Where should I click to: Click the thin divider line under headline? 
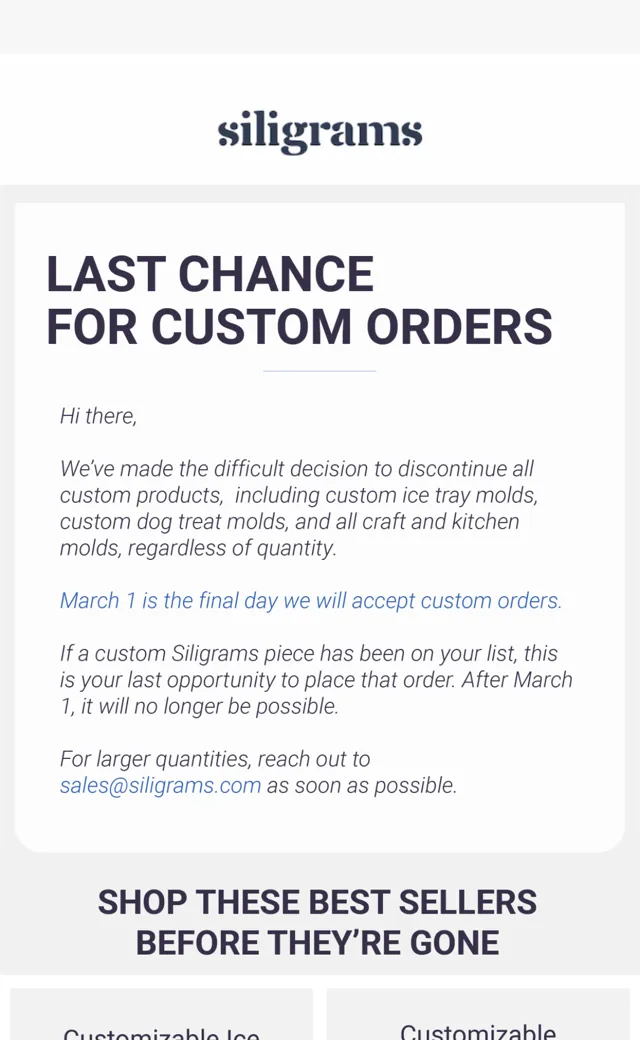click(320, 371)
